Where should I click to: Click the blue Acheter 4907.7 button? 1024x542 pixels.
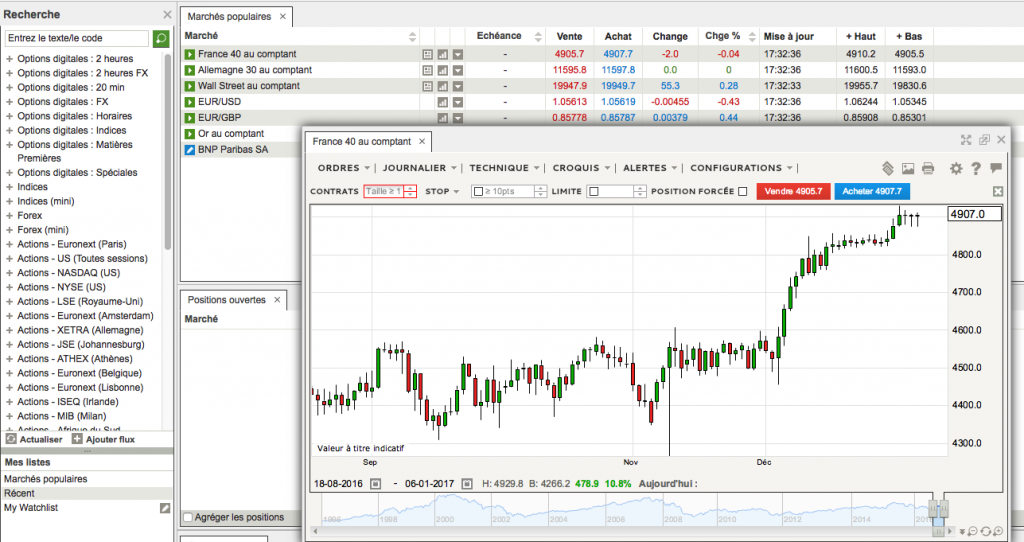[872, 191]
